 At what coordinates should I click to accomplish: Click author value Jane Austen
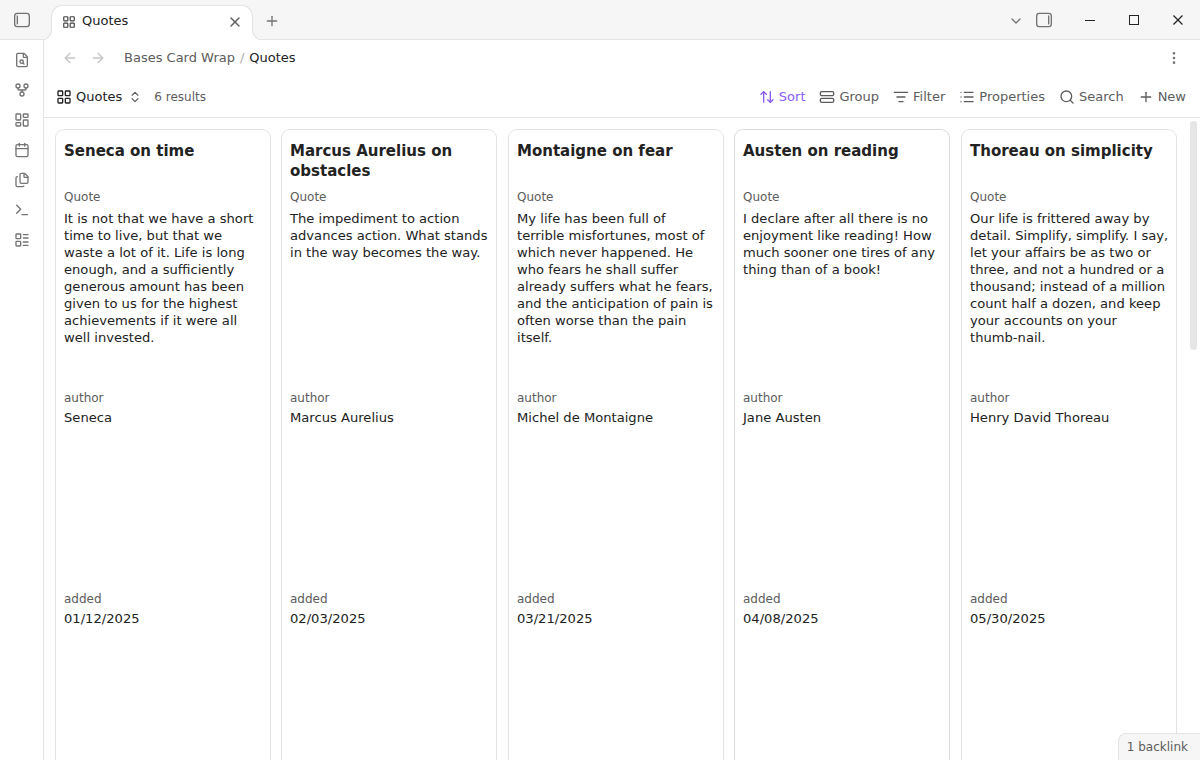[x=782, y=418]
